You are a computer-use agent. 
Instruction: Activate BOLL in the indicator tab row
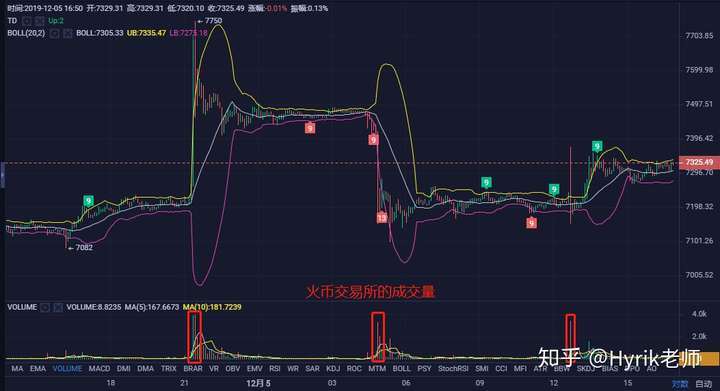(401, 369)
